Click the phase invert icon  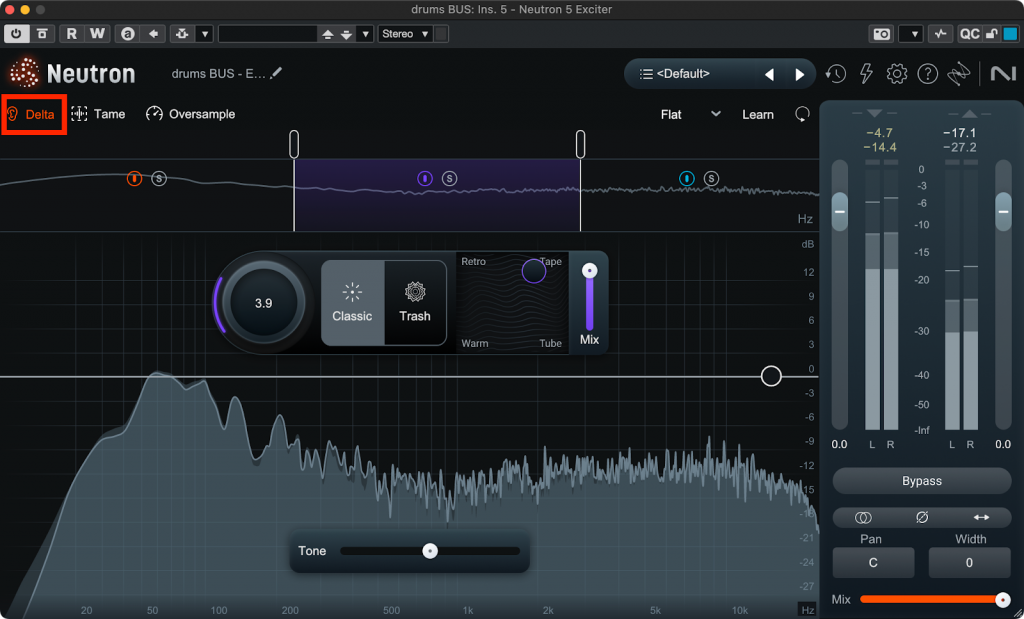tap(922, 517)
